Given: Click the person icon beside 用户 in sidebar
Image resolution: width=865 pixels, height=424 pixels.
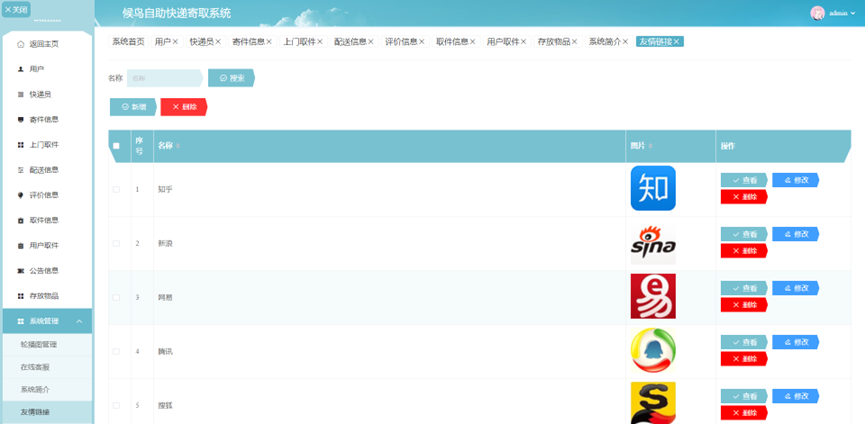Looking at the screenshot, I should point(20,69).
